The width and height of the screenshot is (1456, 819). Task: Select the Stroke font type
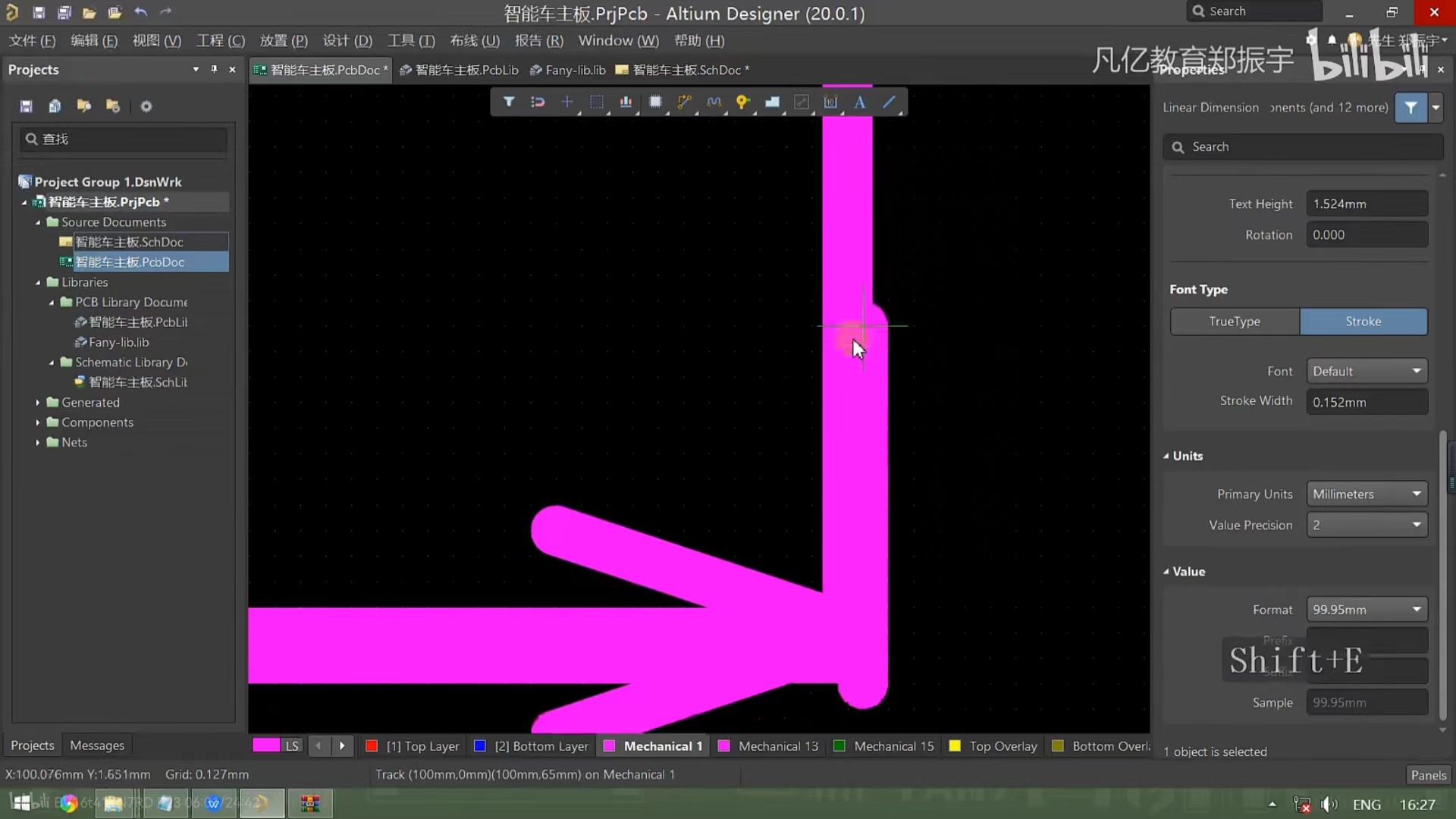pyautogui.click(x=1363, y=322)
